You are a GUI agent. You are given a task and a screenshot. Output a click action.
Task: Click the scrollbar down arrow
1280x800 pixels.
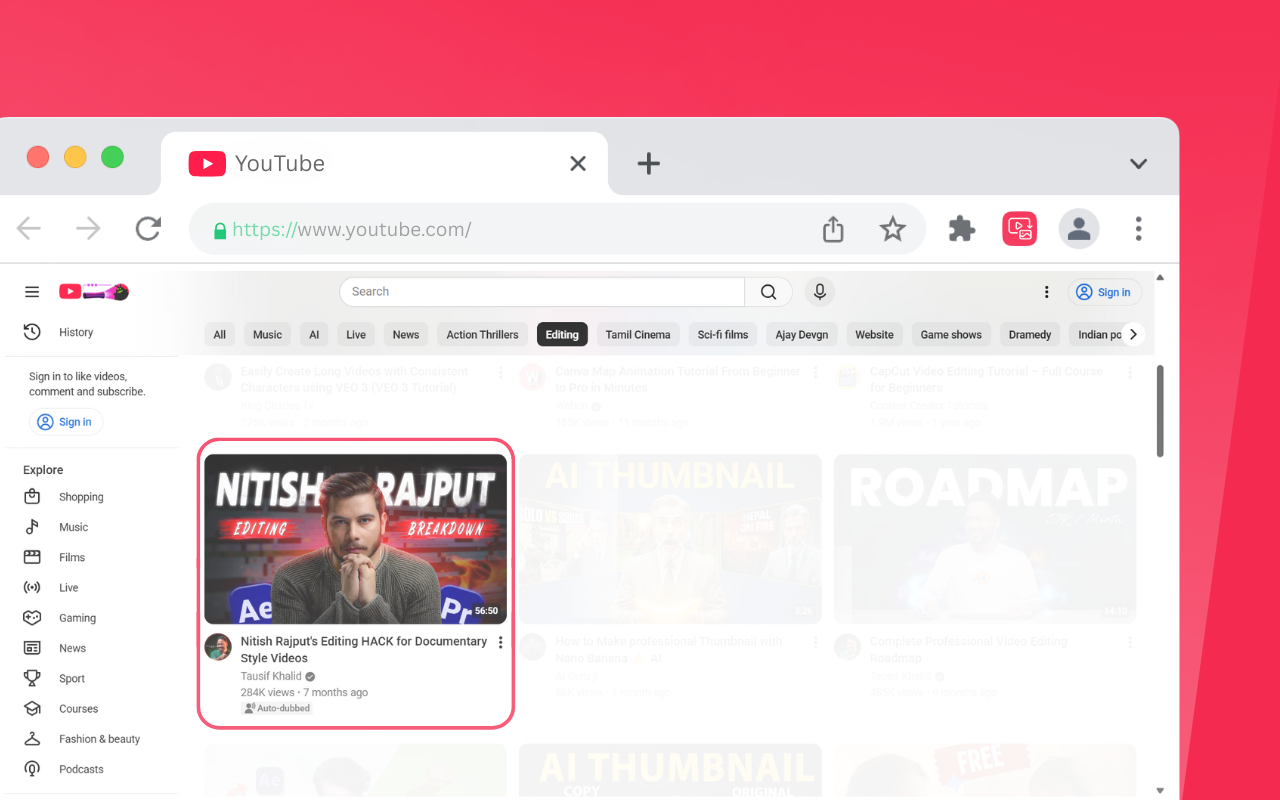tap(1160, 790)
